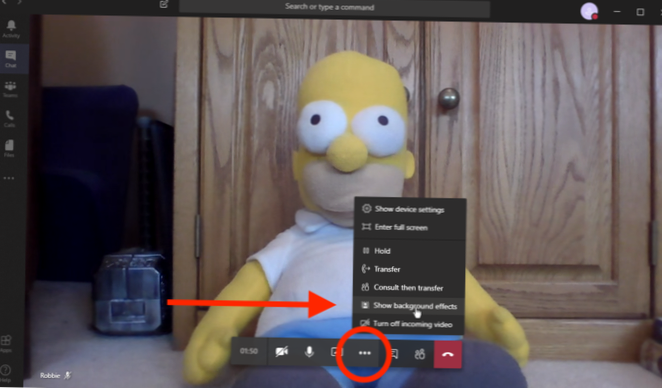Show conversation chat panel
This screenshot has width=662, height=388.
pos(393,353)
